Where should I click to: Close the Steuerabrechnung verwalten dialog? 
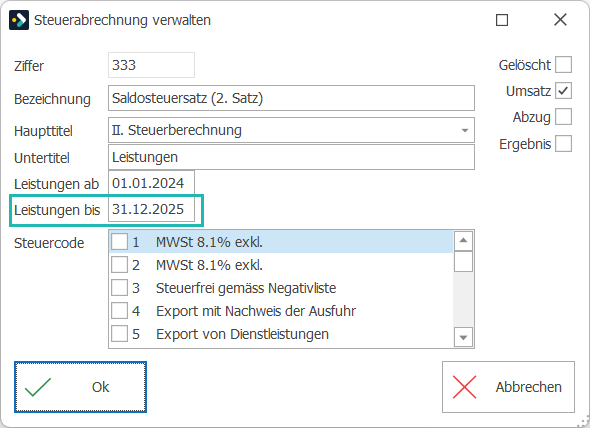[x=560, y=20]
